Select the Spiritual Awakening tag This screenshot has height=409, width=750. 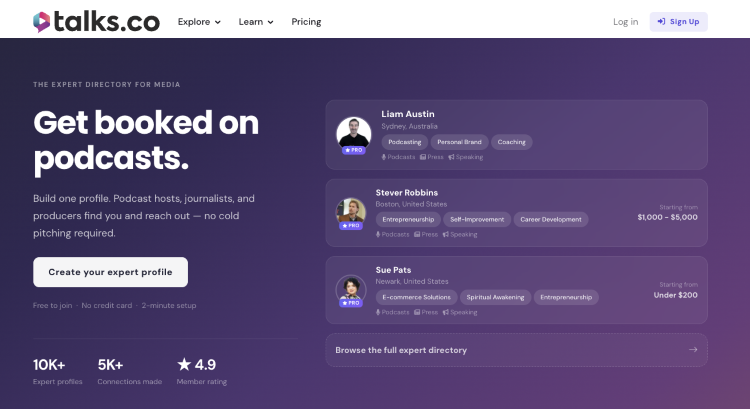pyautogui.click(x=495, y=297)
